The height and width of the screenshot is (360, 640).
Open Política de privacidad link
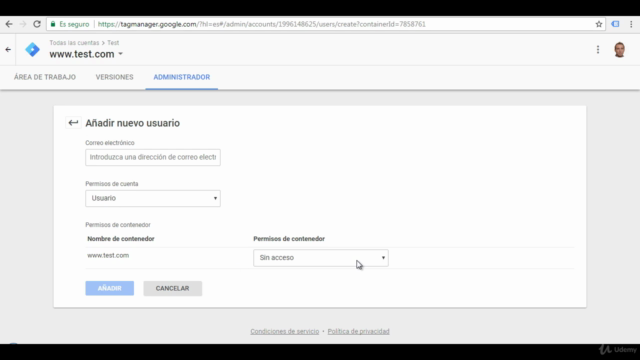pyautogui.click(x=358, y=331)
